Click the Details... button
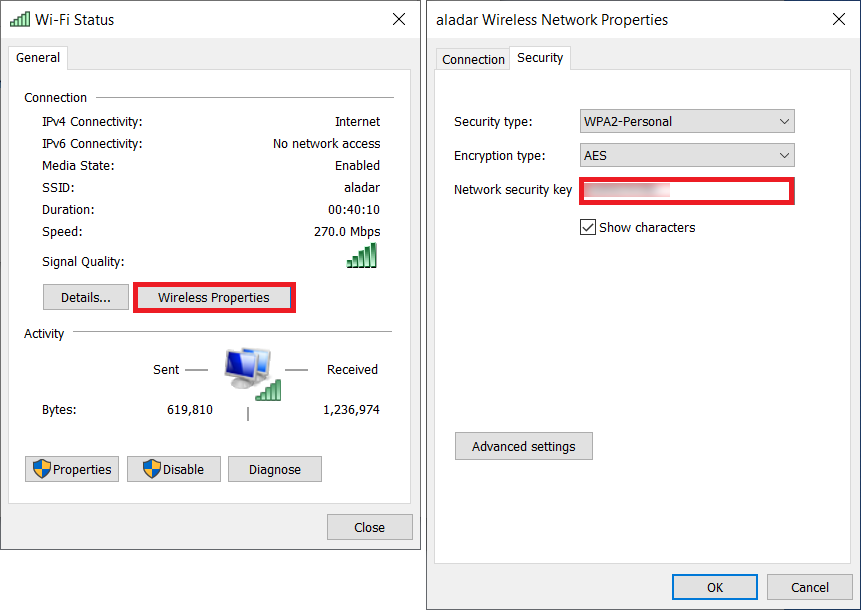862x612 pixels. (86, 297)
